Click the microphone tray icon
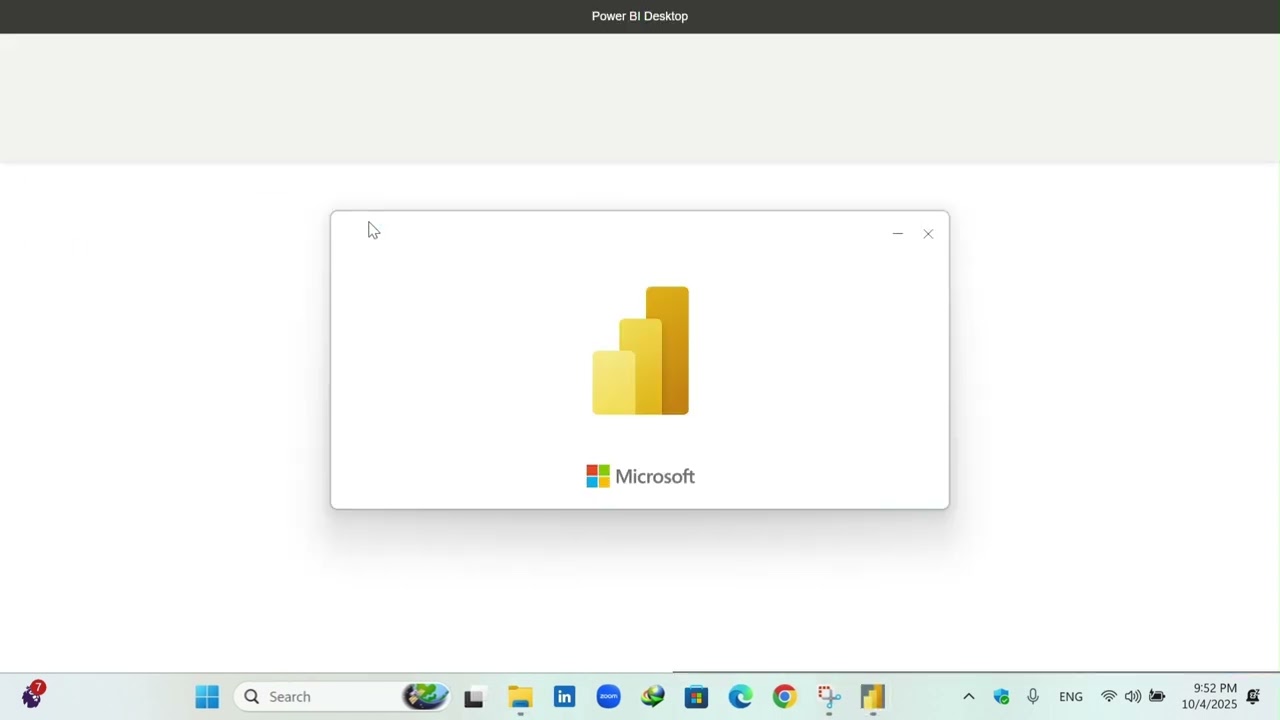1280x720 pixels. point(1033,697)
